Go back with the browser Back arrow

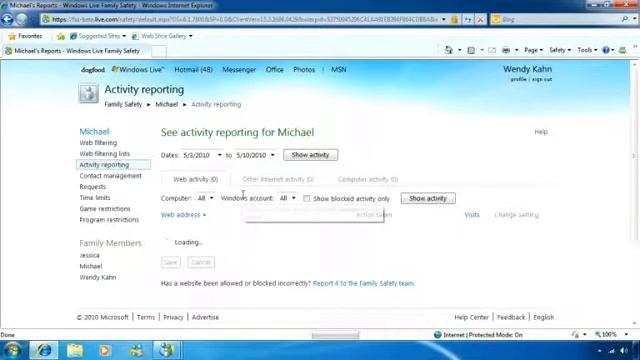tap(7, 19)
